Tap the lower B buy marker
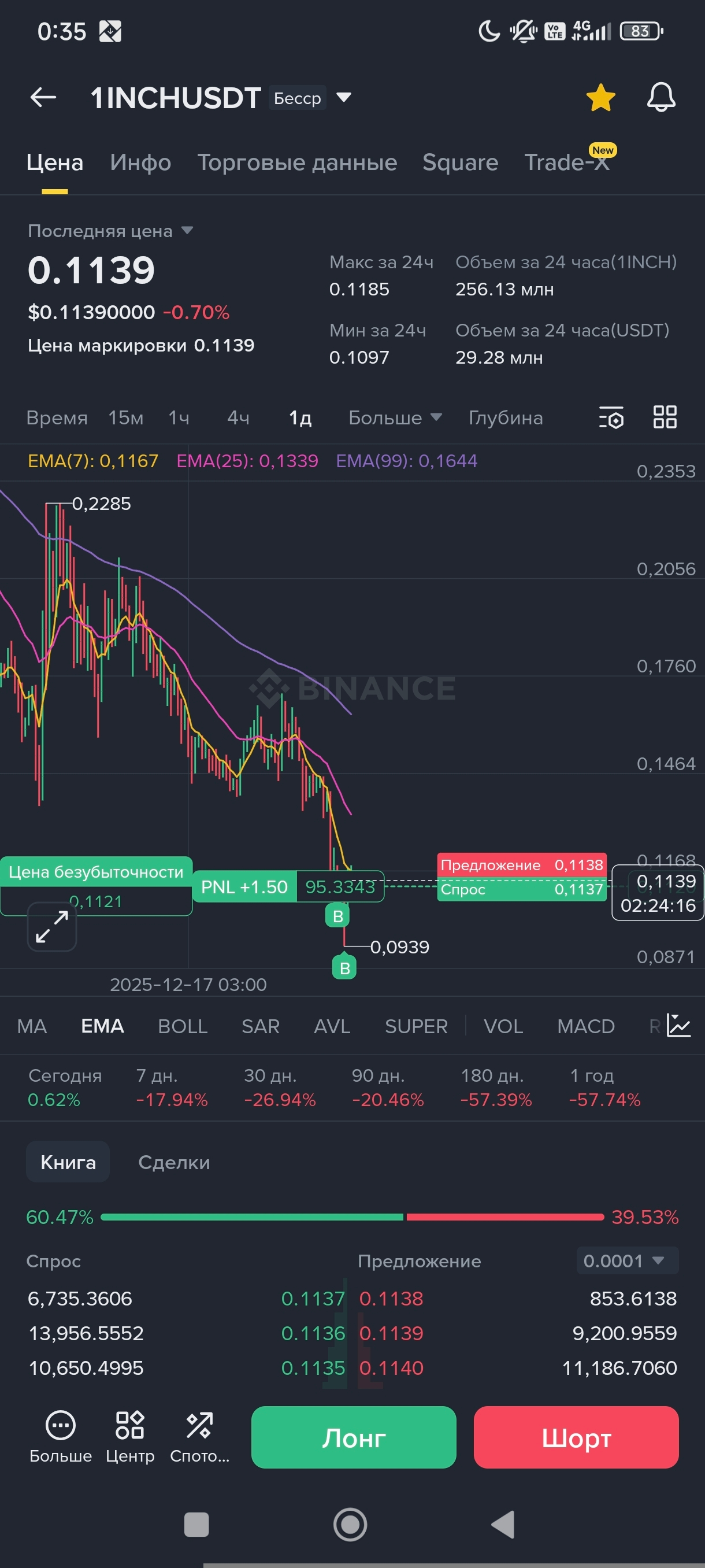The width and height of the screenshot is (705, 1568). tap(344, 968)
